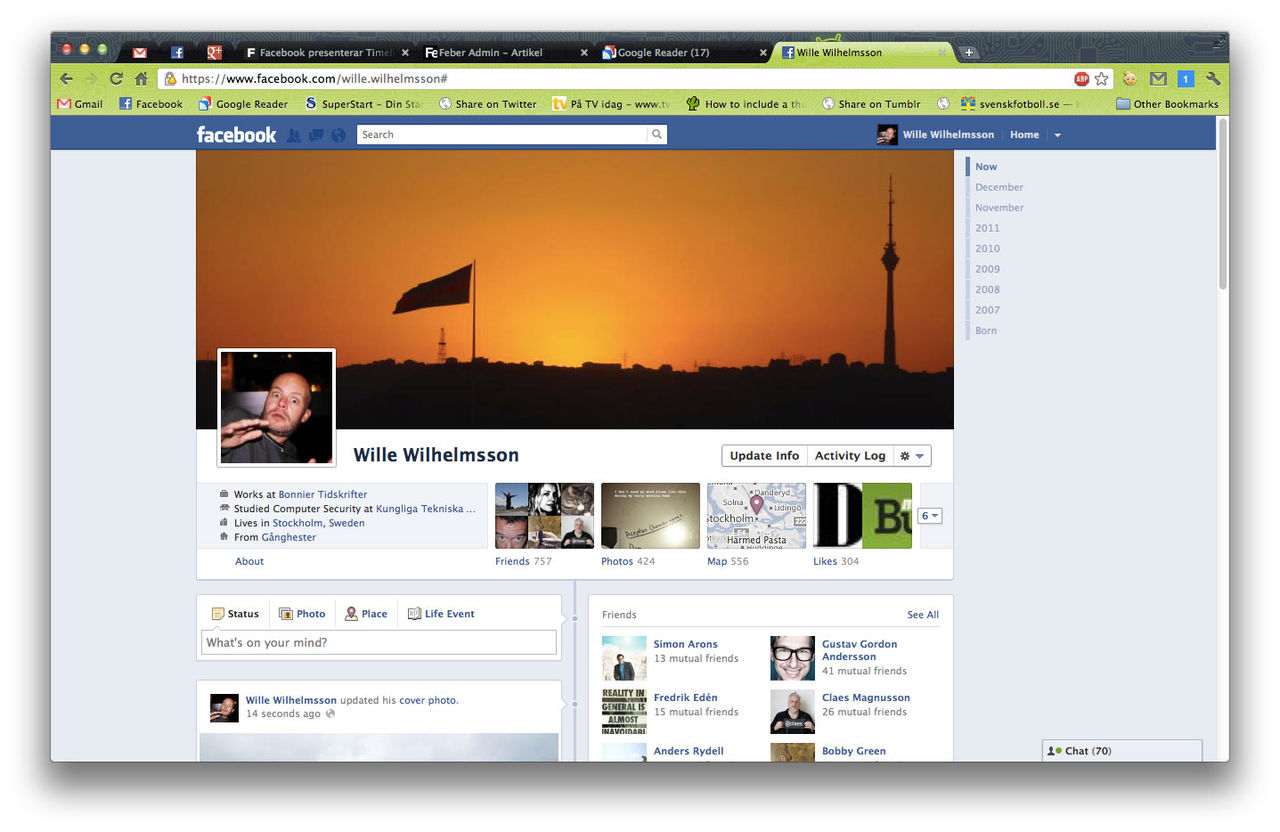Open the friend requests icon
Viewport: 1280px width, 832px height.
[x=294, y=134]
